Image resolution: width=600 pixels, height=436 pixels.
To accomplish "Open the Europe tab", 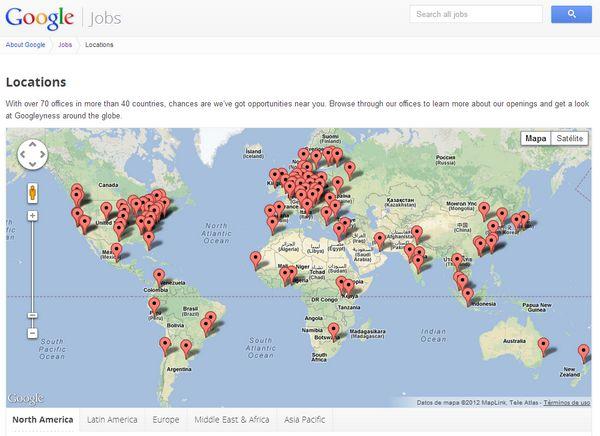I will pos(166,420).
